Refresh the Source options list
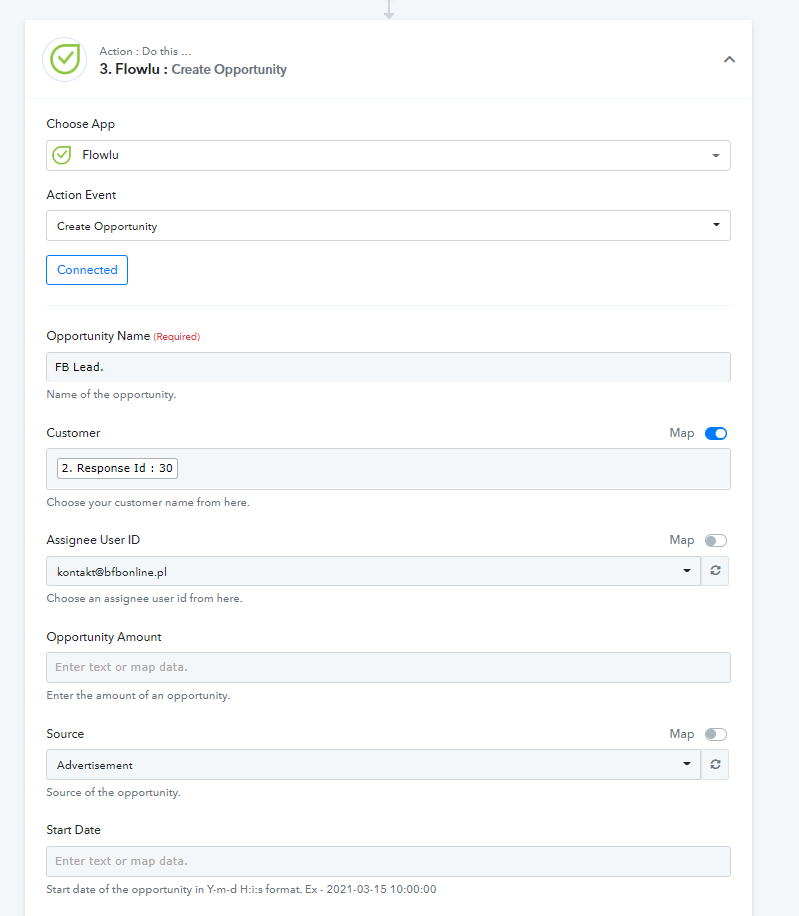The image size is (799, 916). [x=715, y=764]
